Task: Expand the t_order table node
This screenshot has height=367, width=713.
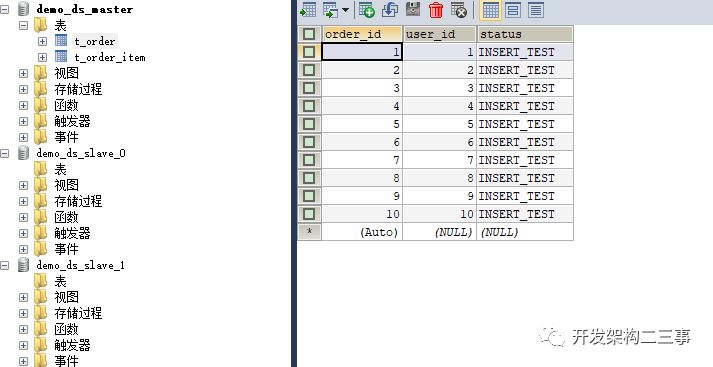Action: point(42,41)
